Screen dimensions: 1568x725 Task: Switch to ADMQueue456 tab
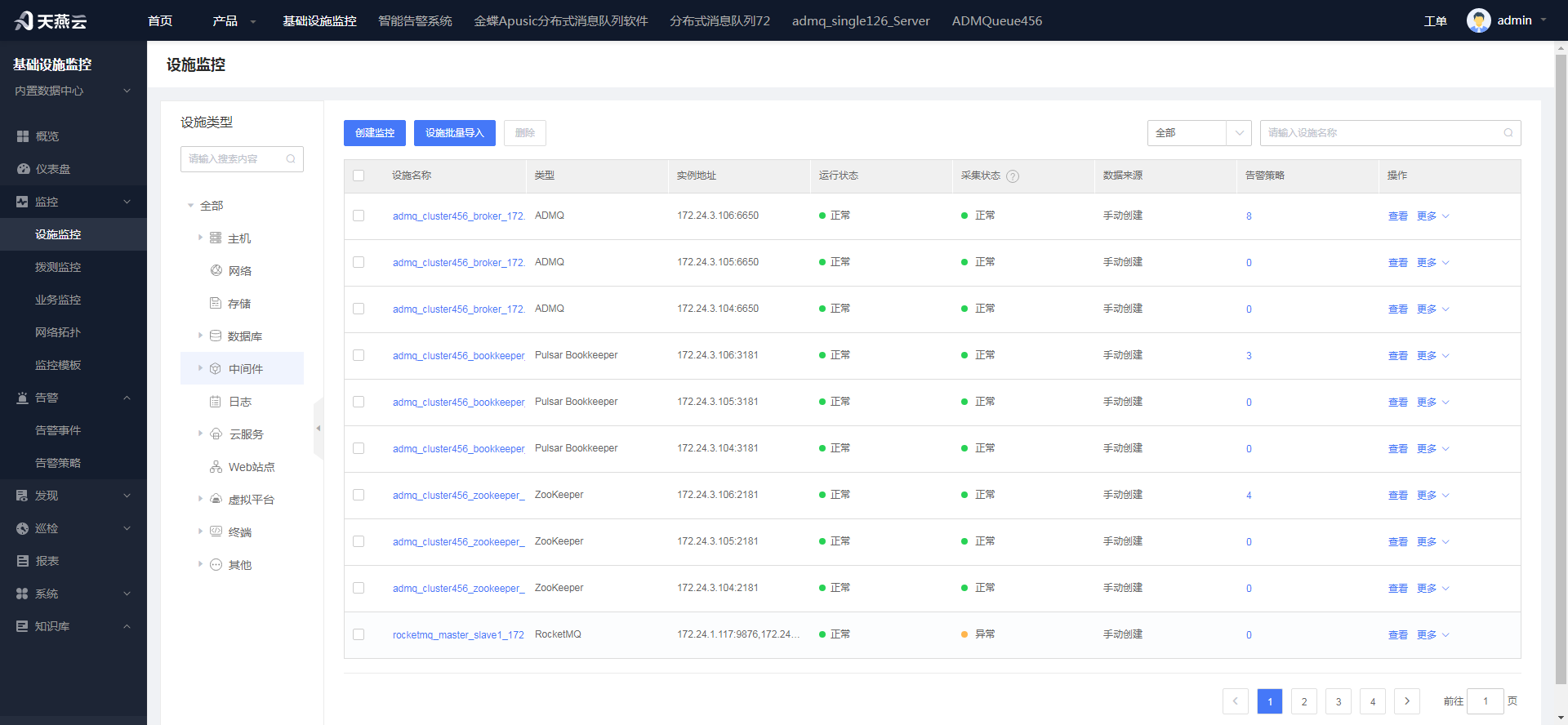pos(997,20)
